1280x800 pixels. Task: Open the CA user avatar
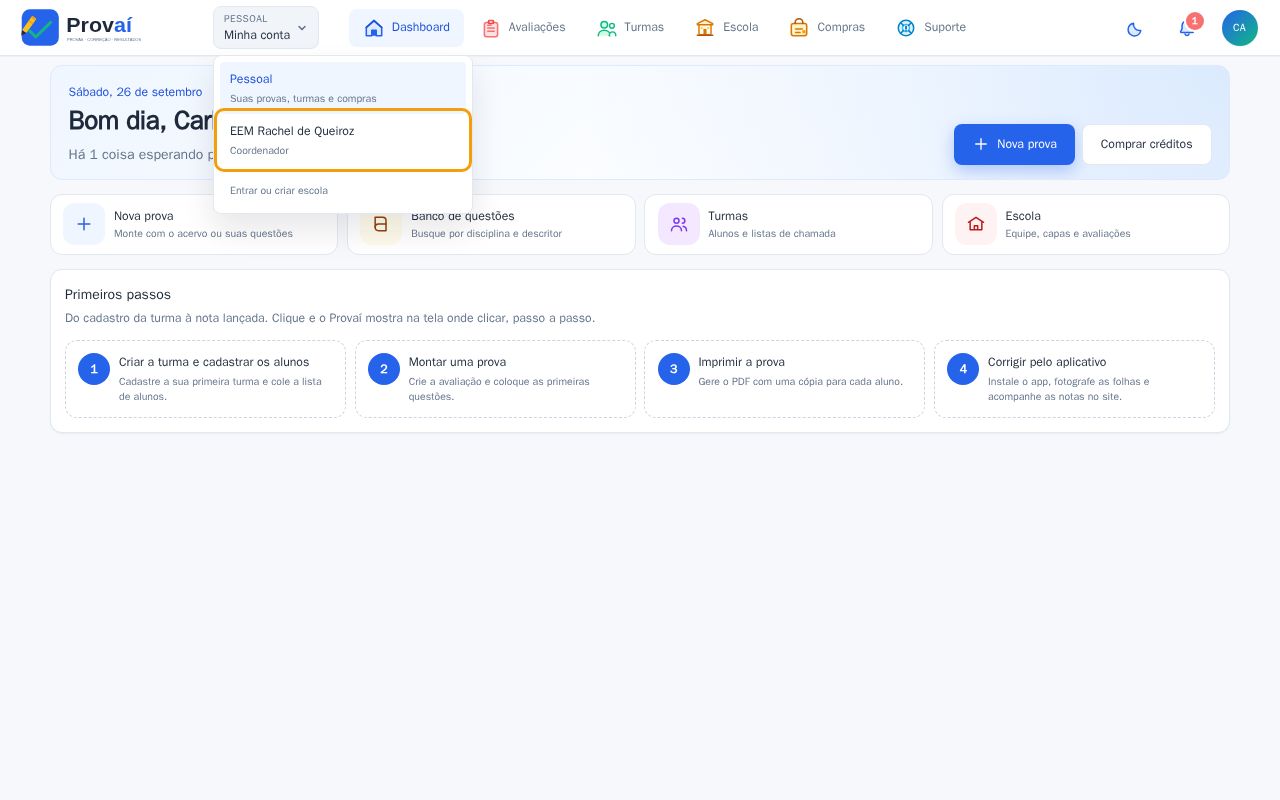[x=1240, y=28]
